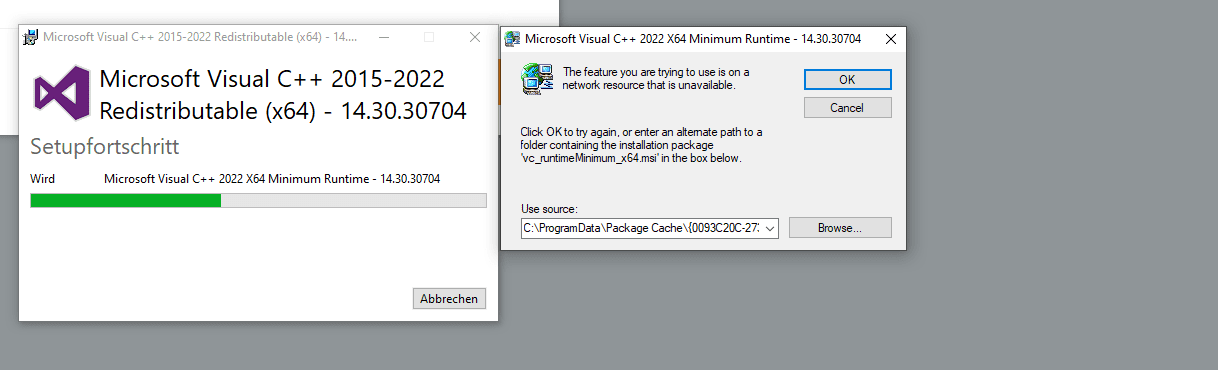Click the network resource computer icon
Screen dimensions: 1218x370
[537, 78]
